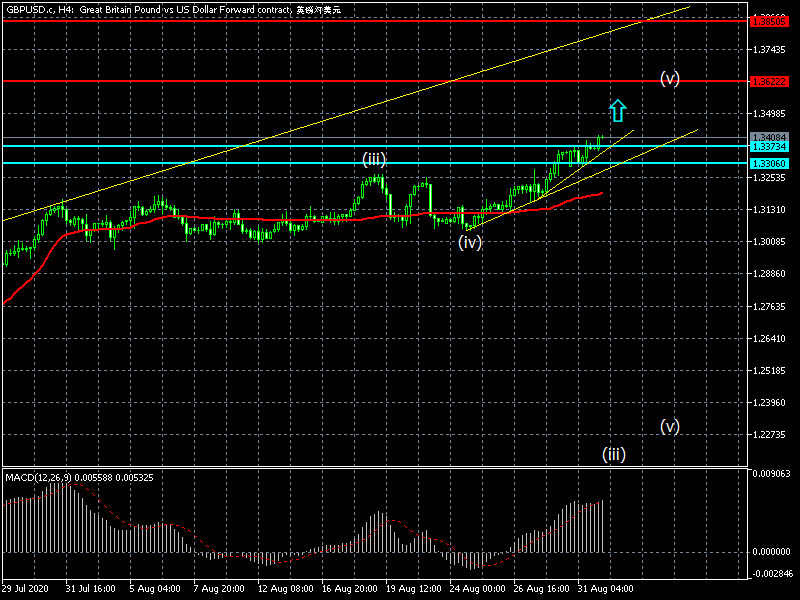Click the 31 Aug 04:00 time label
The image size is (800, 600).
pyautogui.click(x=606, y=589)
